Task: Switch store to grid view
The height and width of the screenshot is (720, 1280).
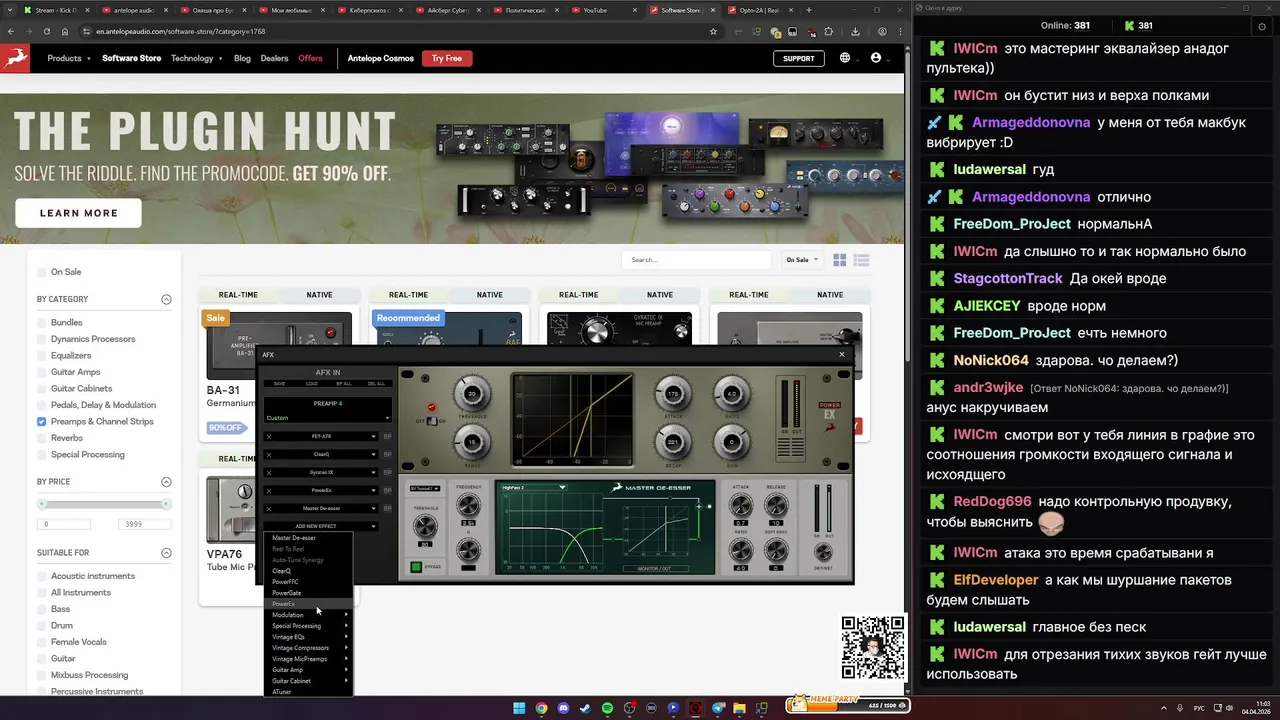Action: pos(840,260)
